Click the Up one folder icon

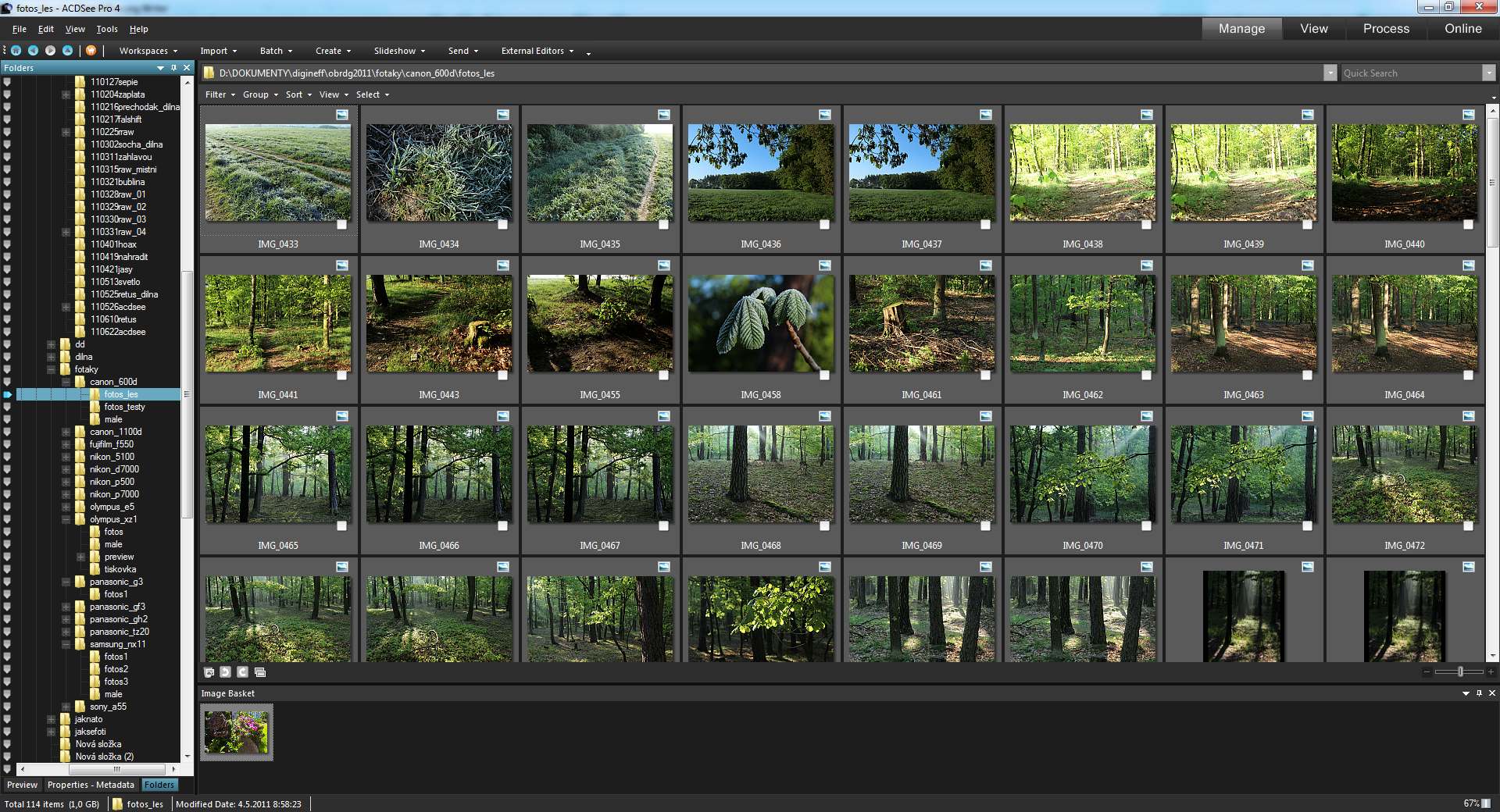click(68, 51)
